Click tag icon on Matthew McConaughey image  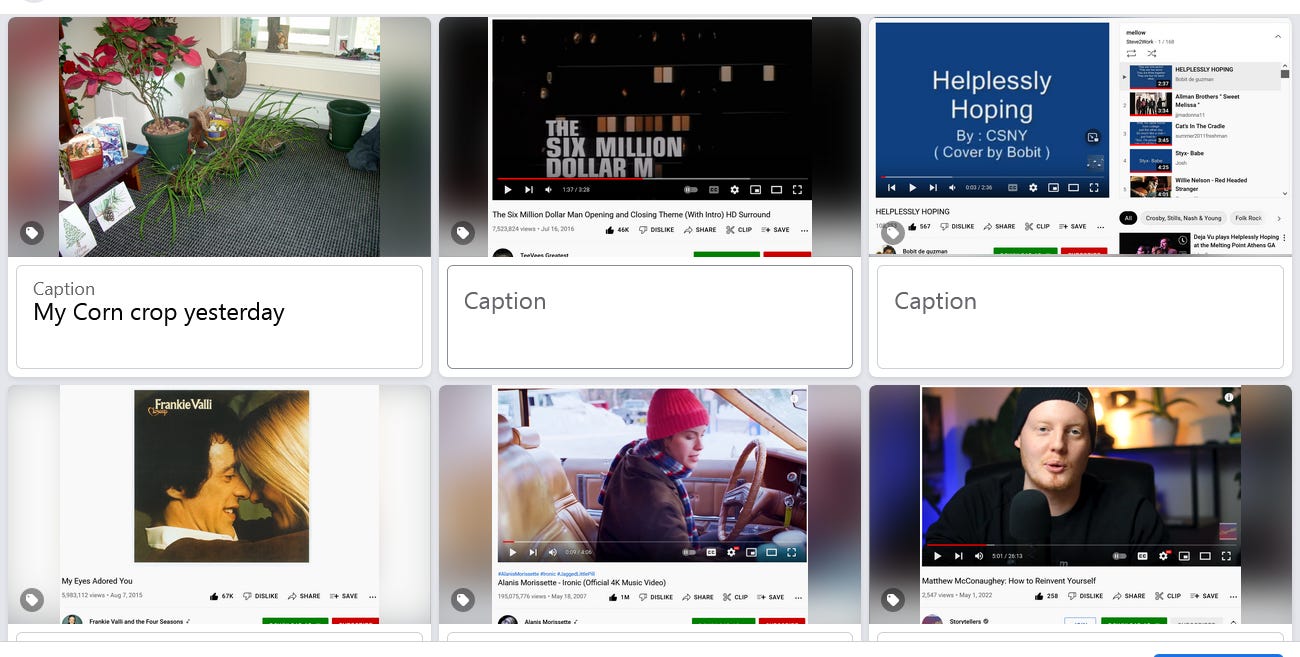pos(893,600)
